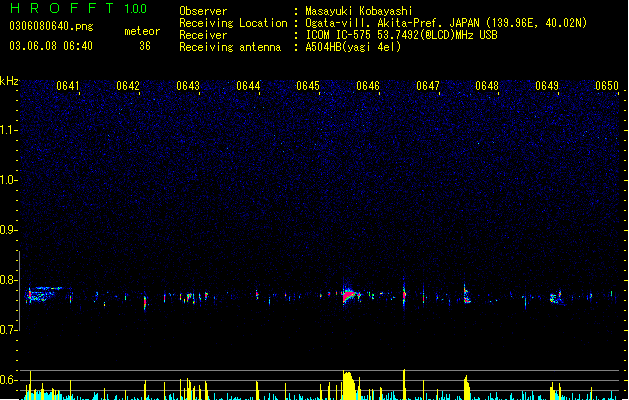The image size is (629, 400).
Task: Click the 0.9 kHz axis label
Action: coord(9,230)
